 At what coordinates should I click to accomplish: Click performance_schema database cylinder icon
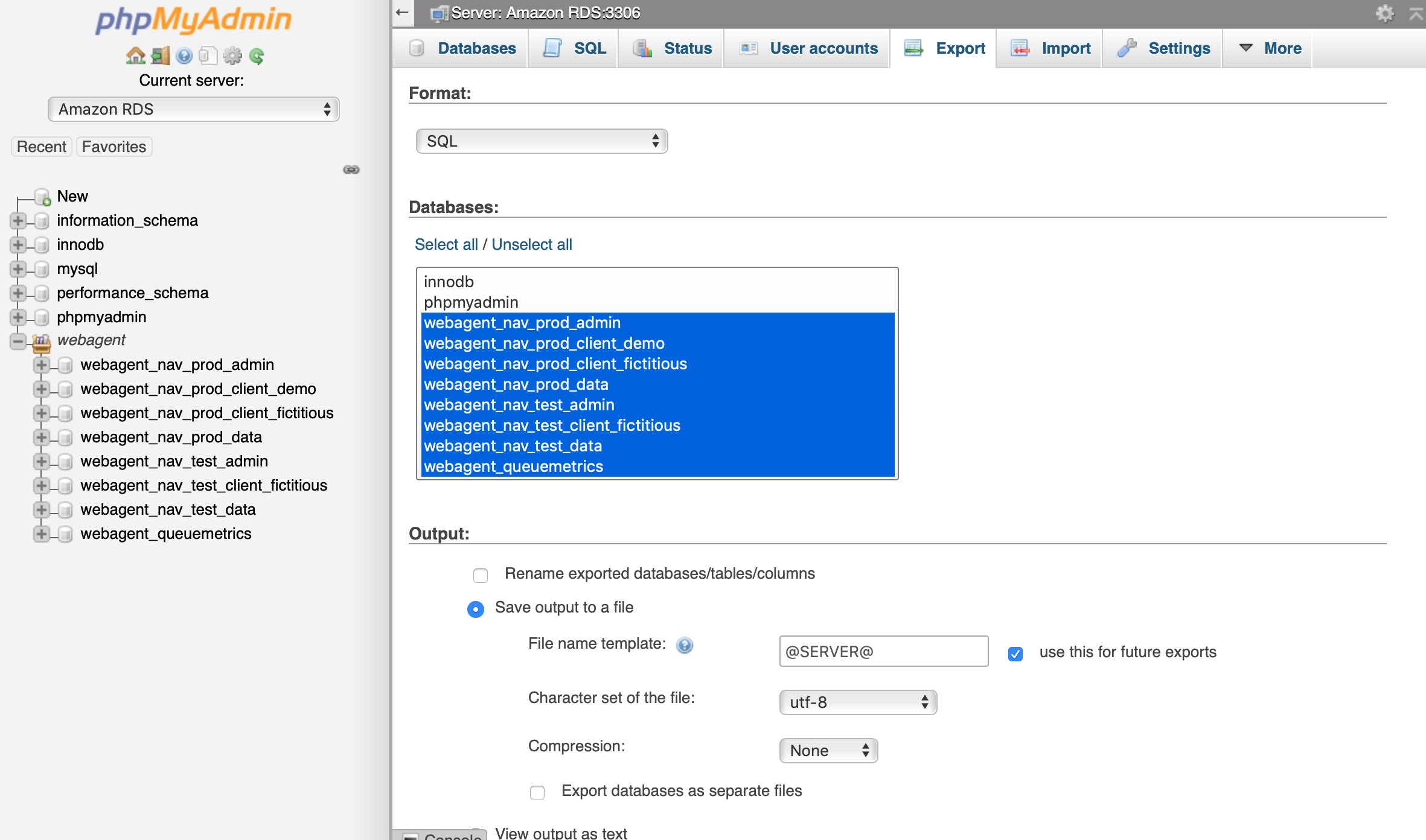(42, 293)
